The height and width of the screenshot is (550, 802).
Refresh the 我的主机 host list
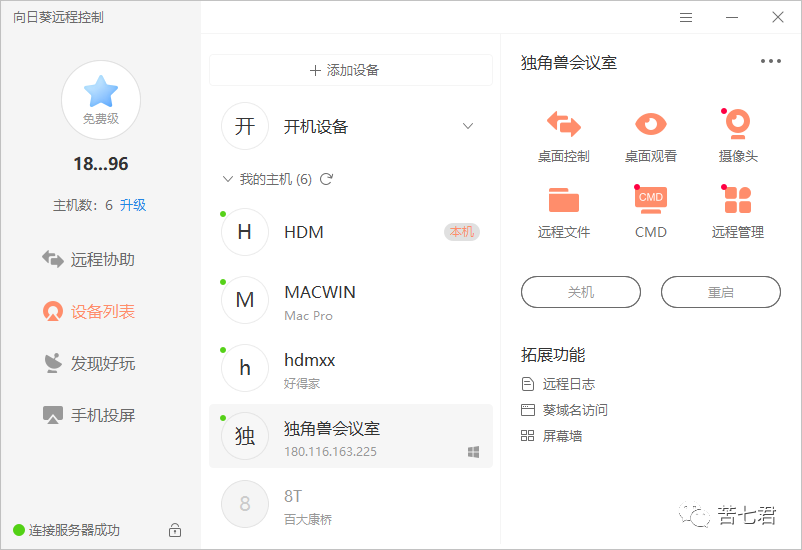click(x=326, y=179)
